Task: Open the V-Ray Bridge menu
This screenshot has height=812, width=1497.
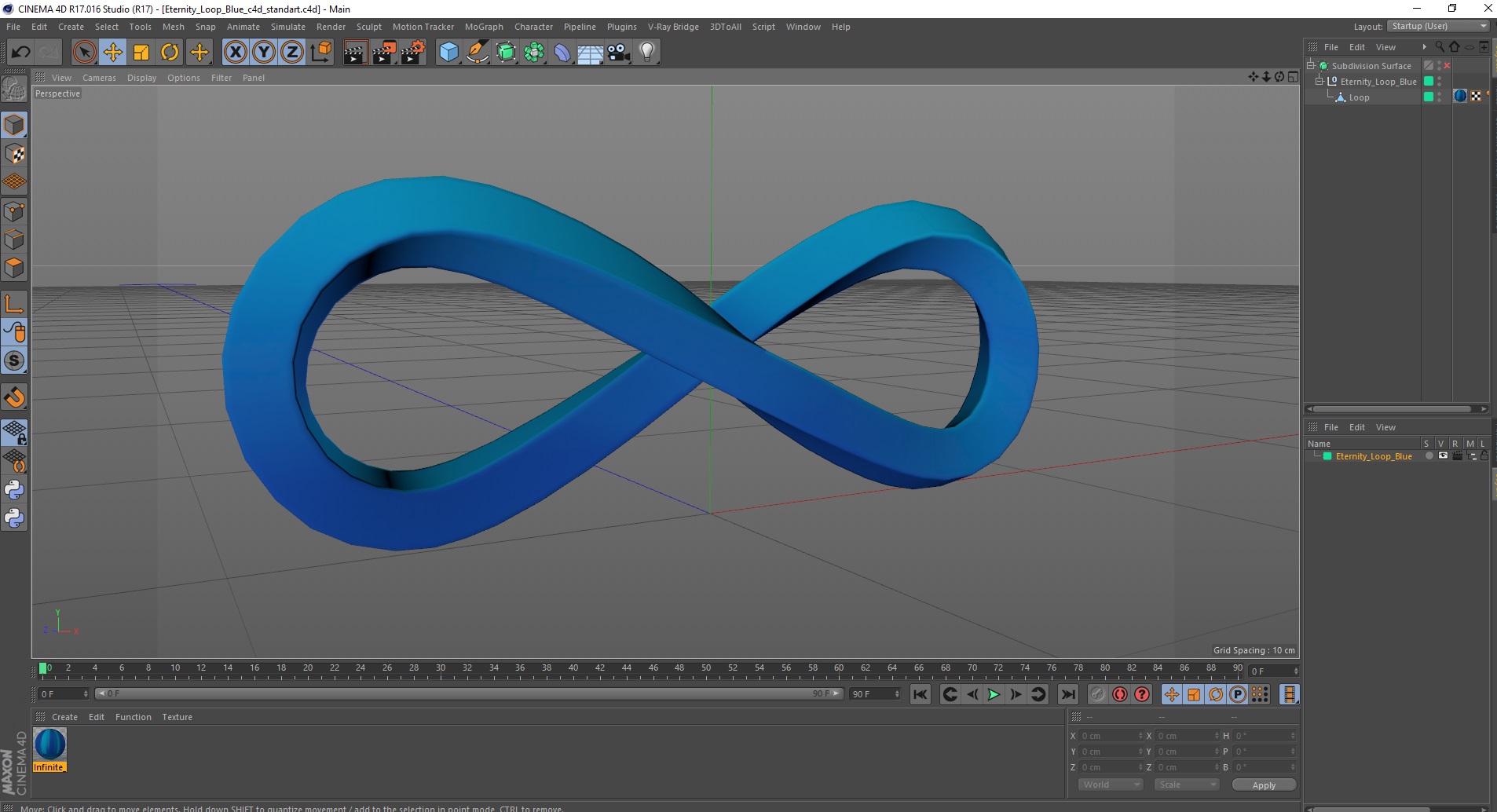Action: [673, 27]
